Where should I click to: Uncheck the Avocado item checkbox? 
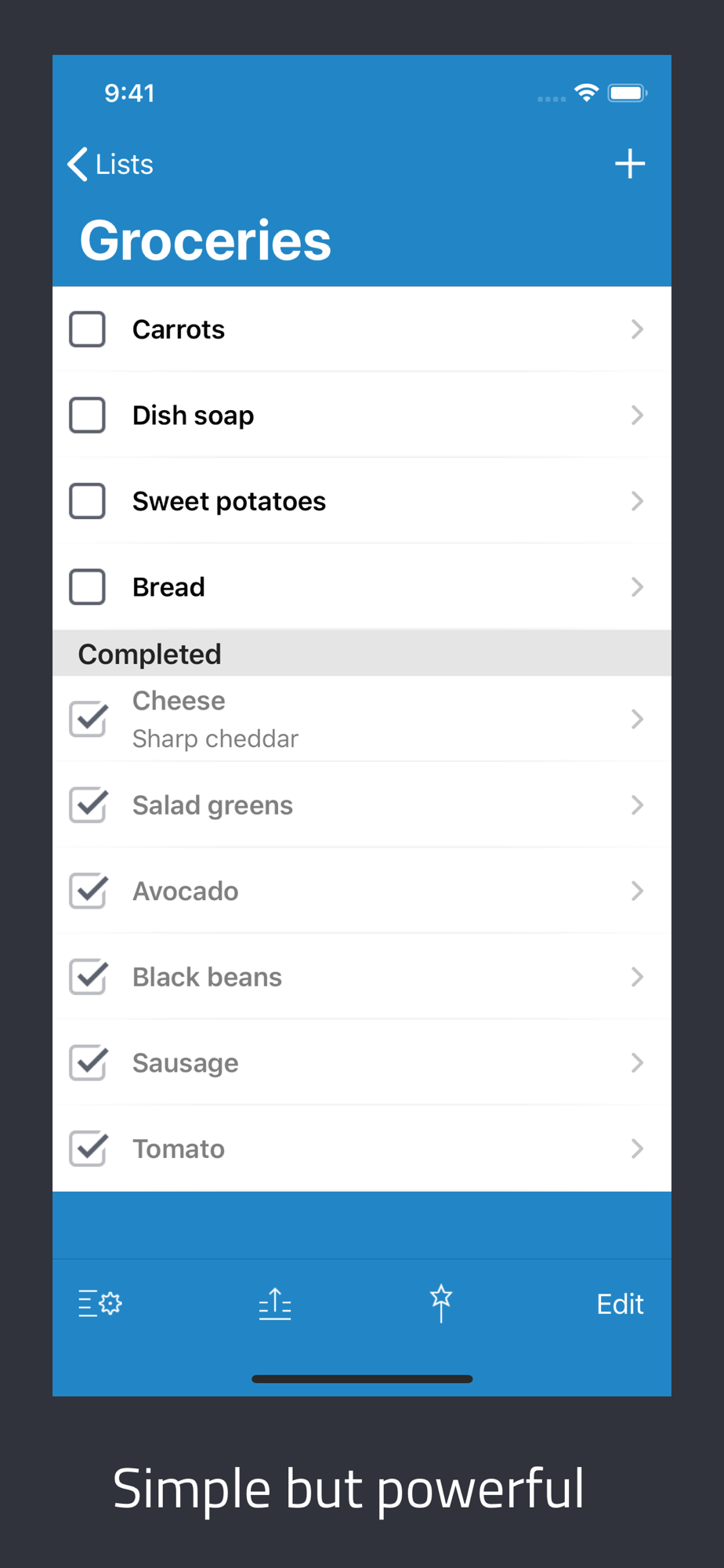(89, 891)
